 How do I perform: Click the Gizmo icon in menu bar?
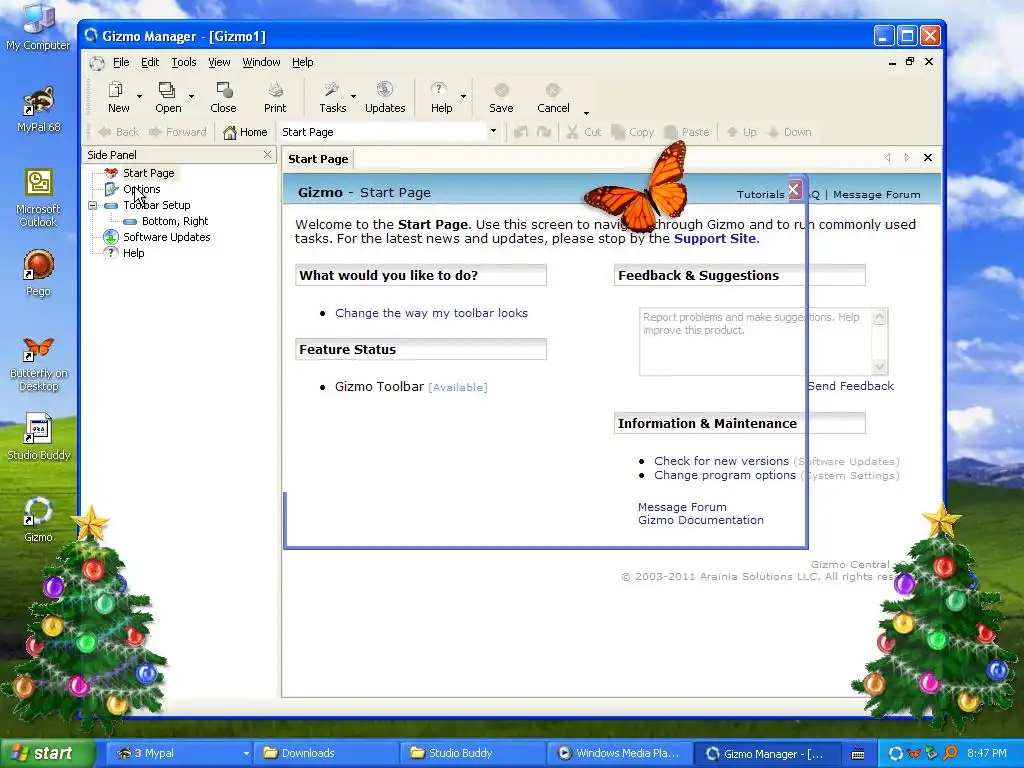(x=97, y=63)
